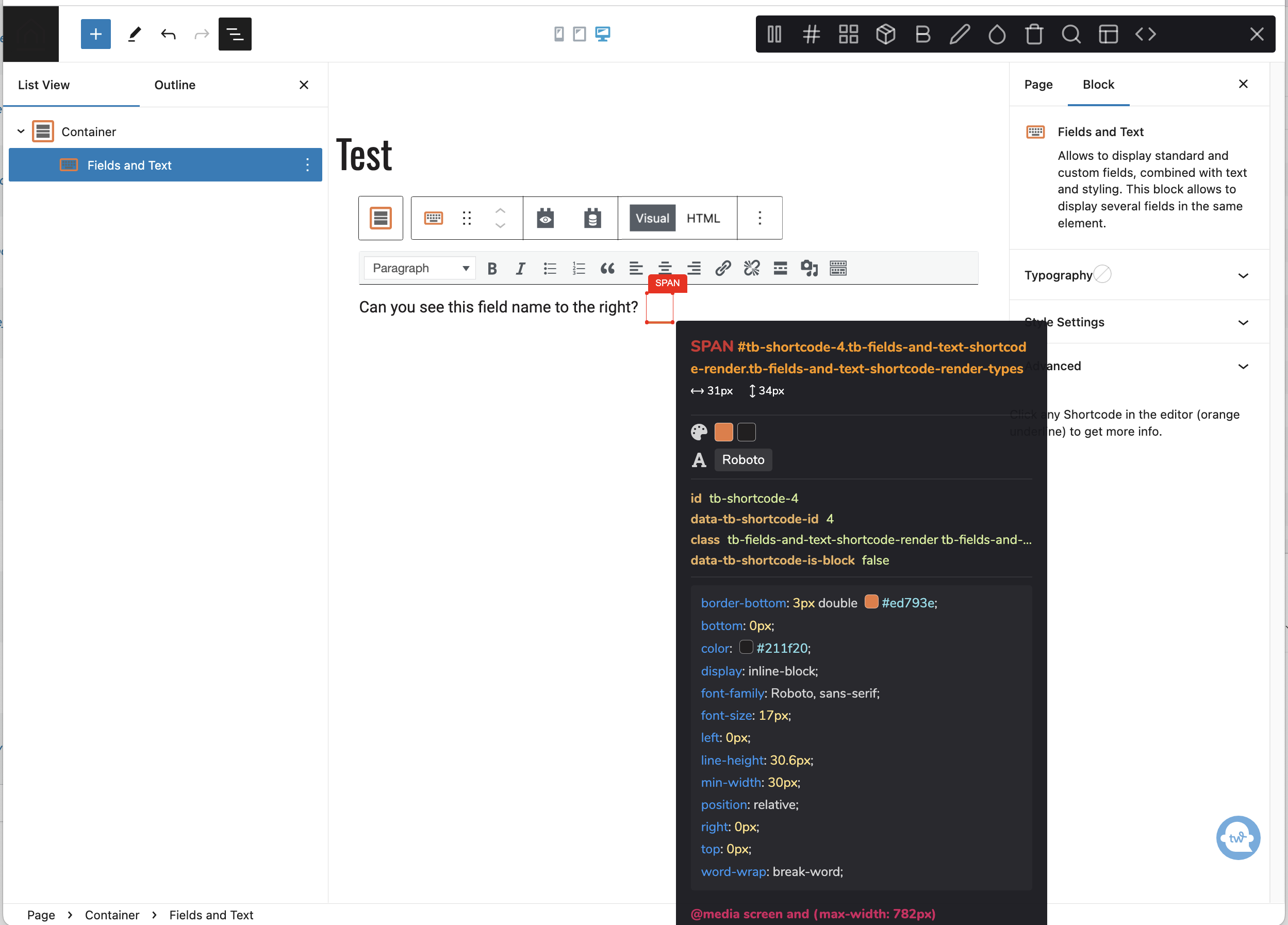
Task: Click the Container breadcrumb in footer
Action: (x=112, y=915)
